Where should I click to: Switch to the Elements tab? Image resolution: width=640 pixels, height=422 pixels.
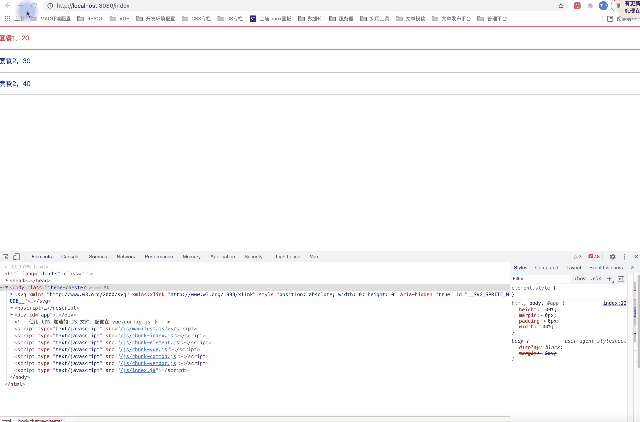click(42, 257)
